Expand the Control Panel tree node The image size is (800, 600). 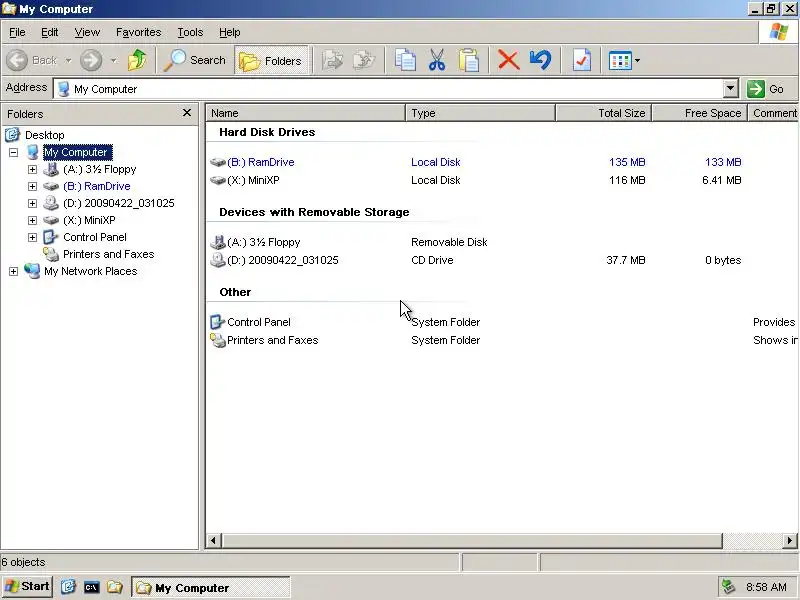(32, 237)
